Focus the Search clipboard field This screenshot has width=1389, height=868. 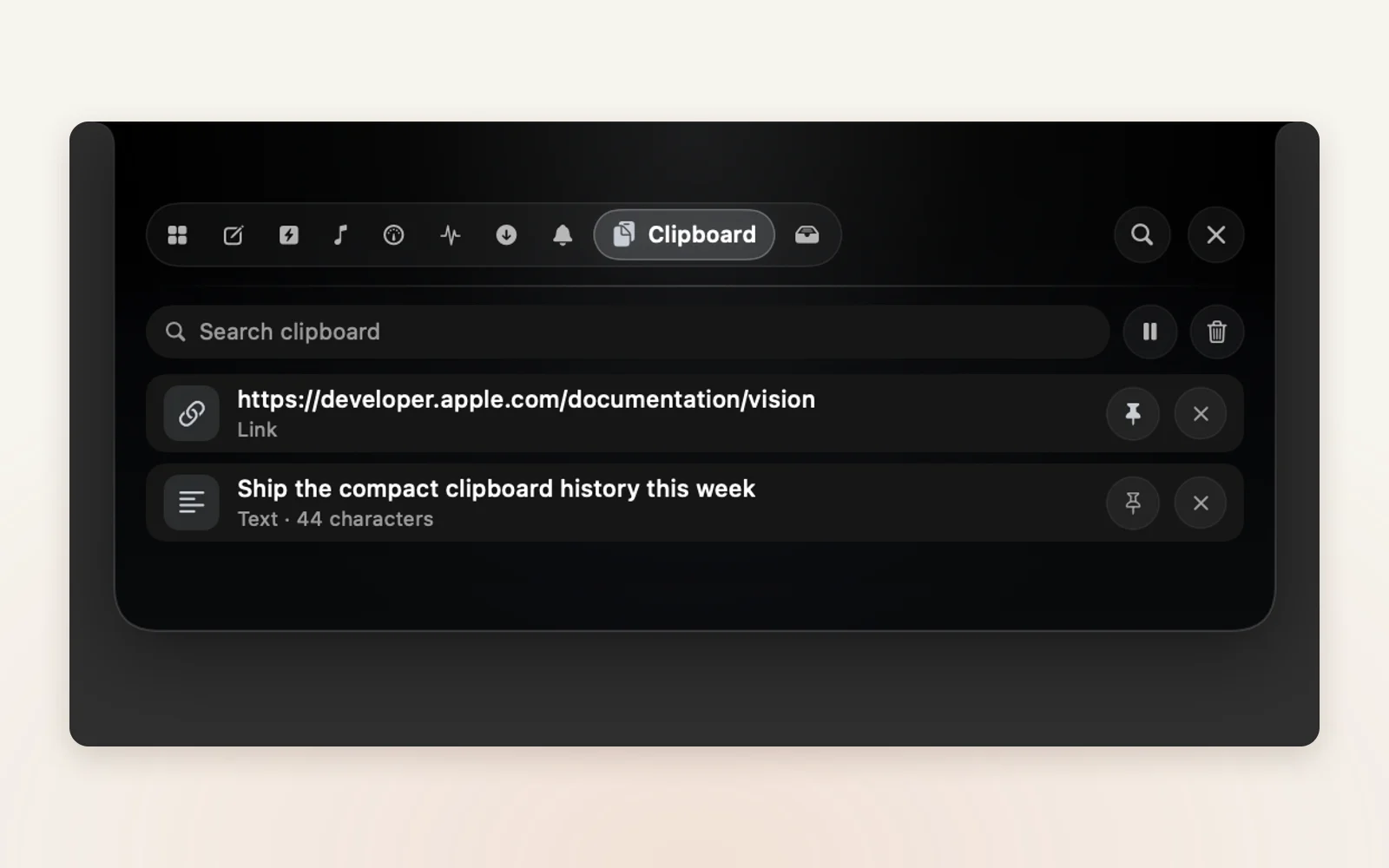pyautogui.click(x=628, y=332)
